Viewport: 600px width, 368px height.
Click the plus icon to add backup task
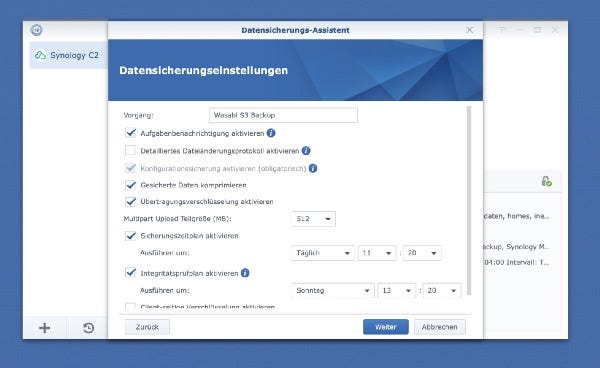[45, 328]
